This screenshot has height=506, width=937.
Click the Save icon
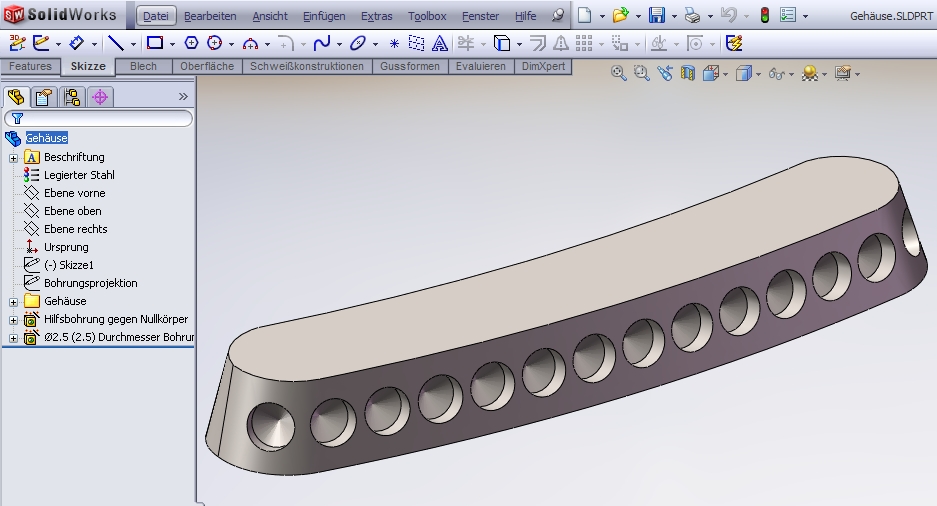point(657,15)
